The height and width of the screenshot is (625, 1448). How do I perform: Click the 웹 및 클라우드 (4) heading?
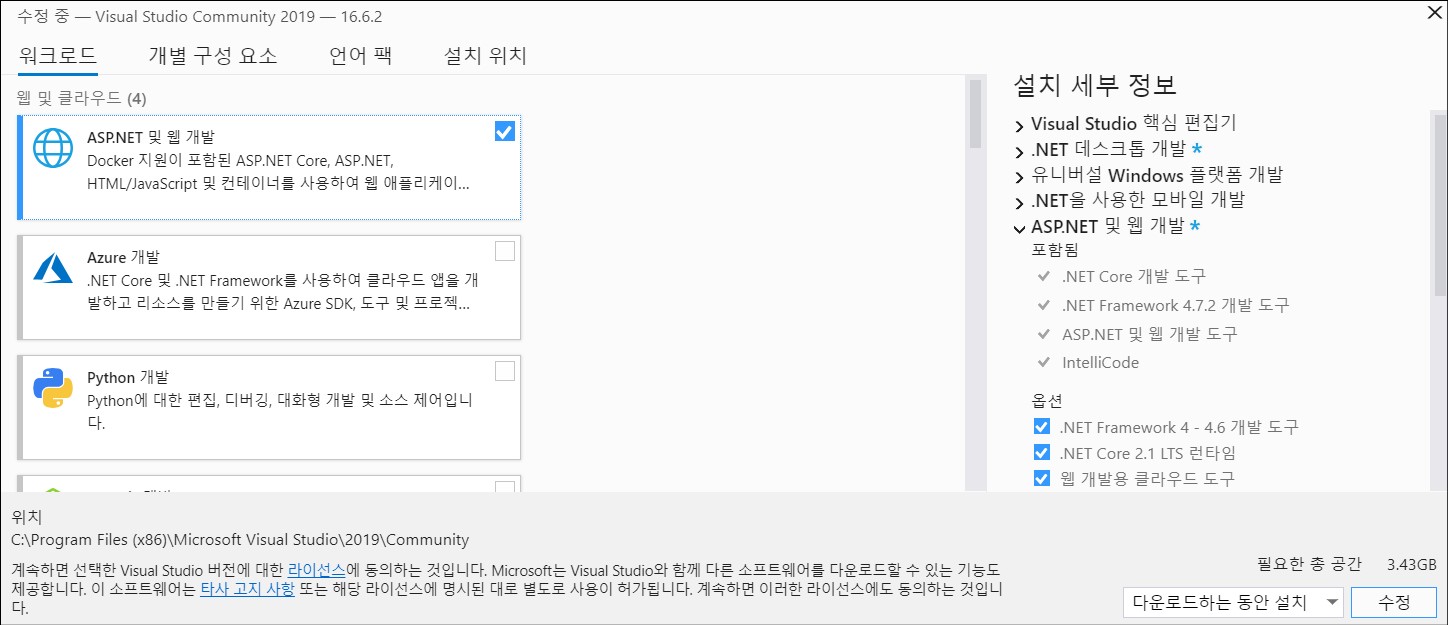tap(82, 98)
